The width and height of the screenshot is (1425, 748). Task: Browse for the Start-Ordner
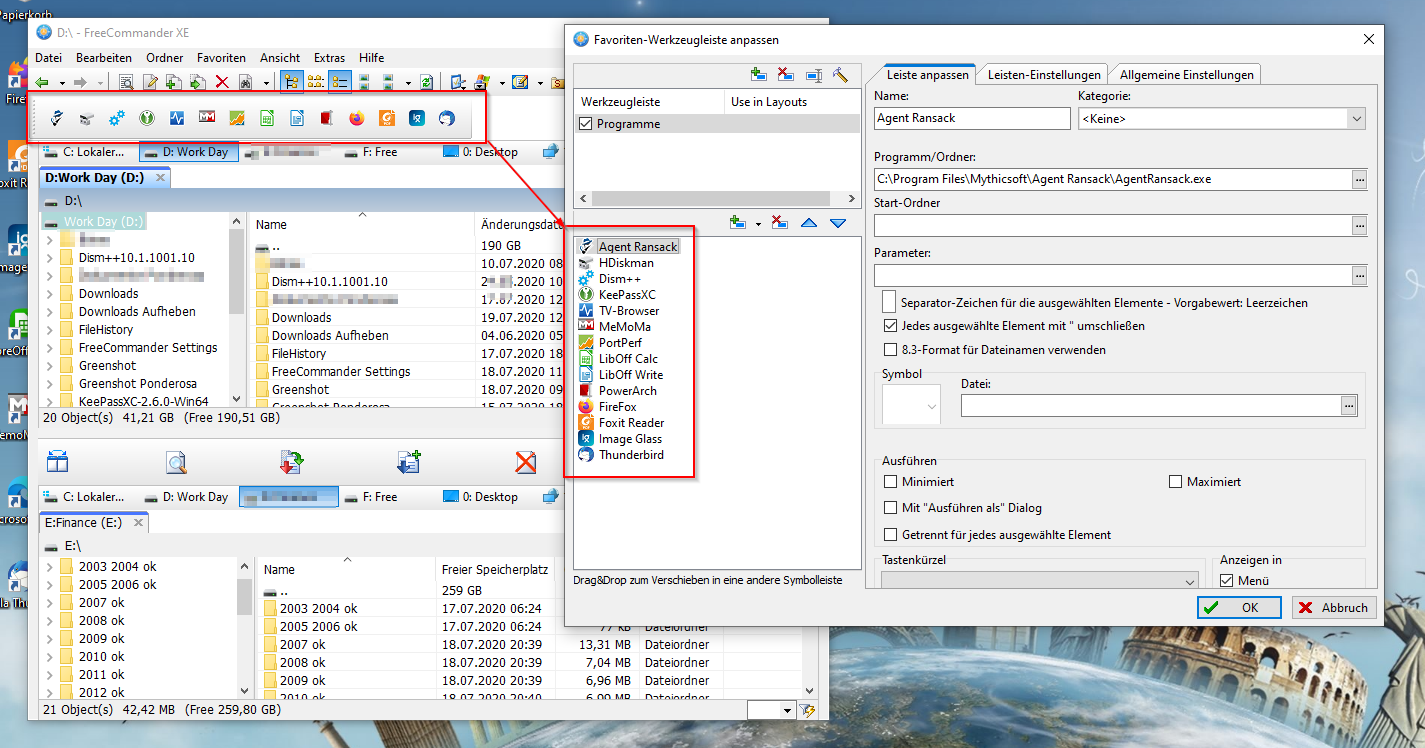pyautogui.click(x=1358, y=225)
